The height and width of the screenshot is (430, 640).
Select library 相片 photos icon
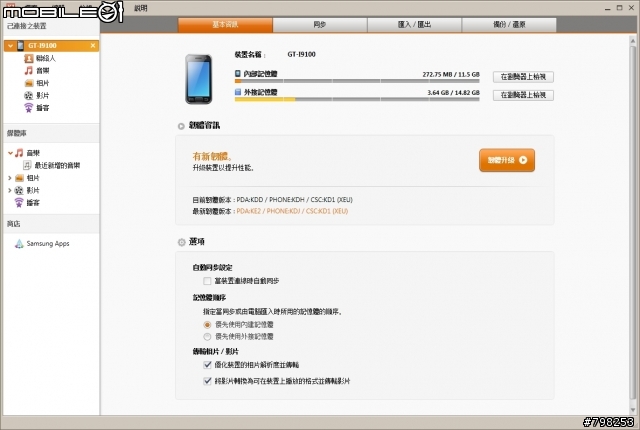coord(19,178)
